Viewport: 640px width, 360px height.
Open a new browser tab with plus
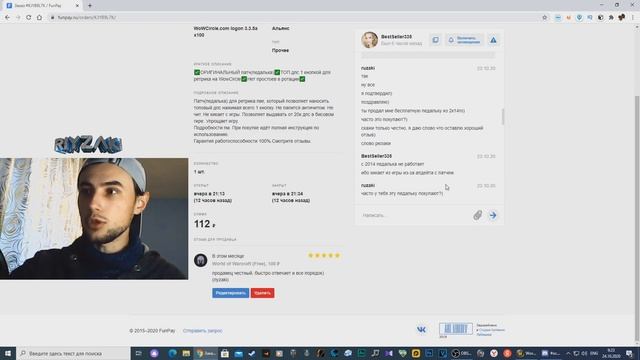point(90,6)
